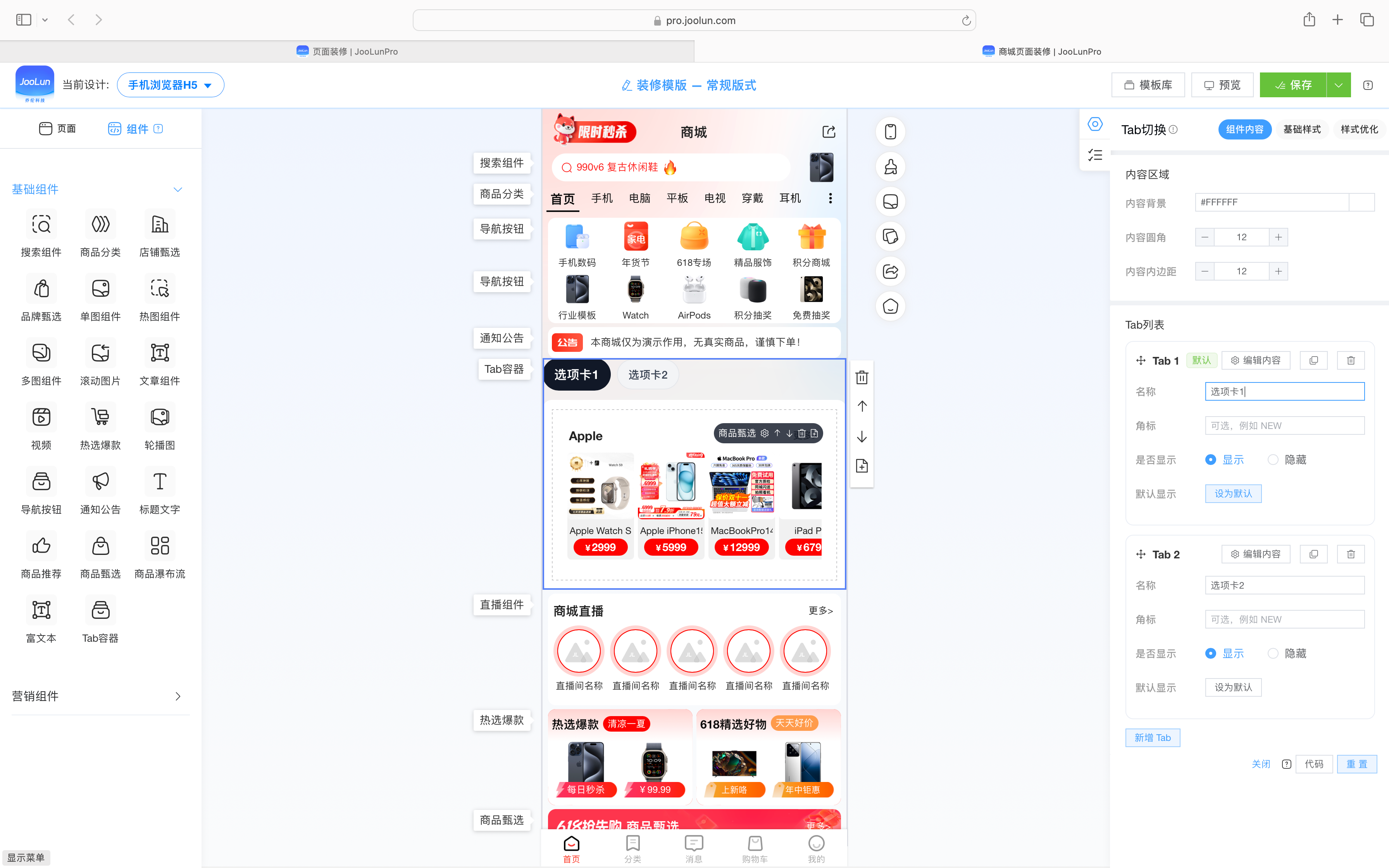Click Safari share icon in toolbar

pyautogui.click(x=1309, y=20)
